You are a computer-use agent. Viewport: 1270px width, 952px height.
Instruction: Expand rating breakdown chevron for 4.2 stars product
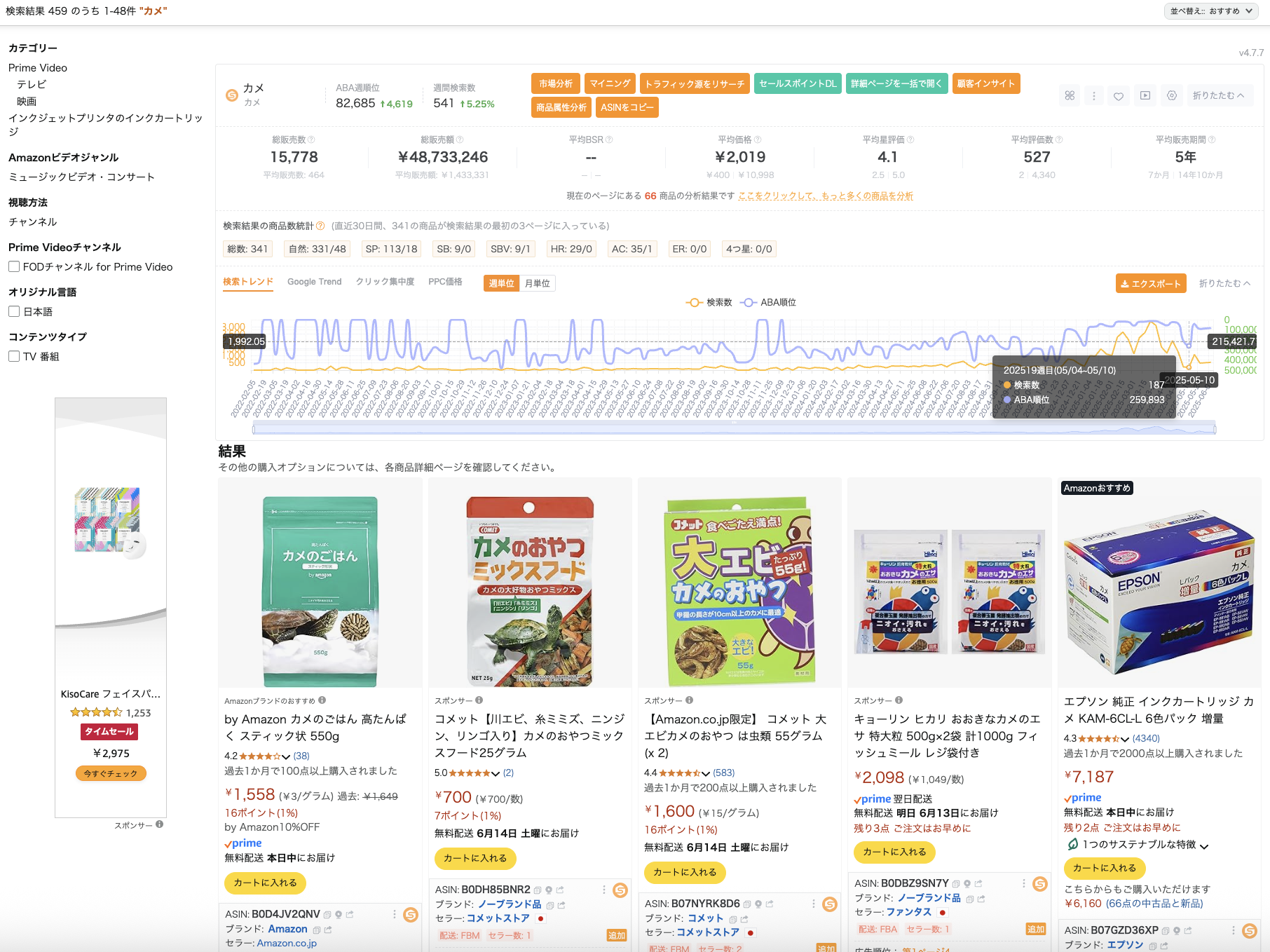[x=286, y=756]
